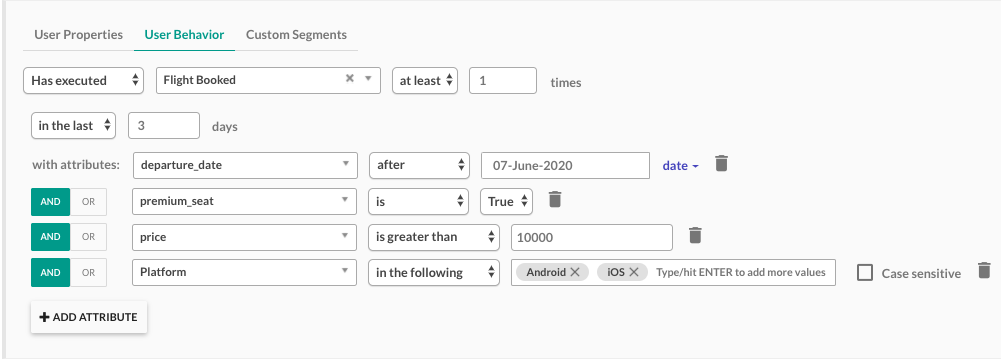Open the Custom Segments tab
This screenshot has height=362, width=1001.
point(296,34)
